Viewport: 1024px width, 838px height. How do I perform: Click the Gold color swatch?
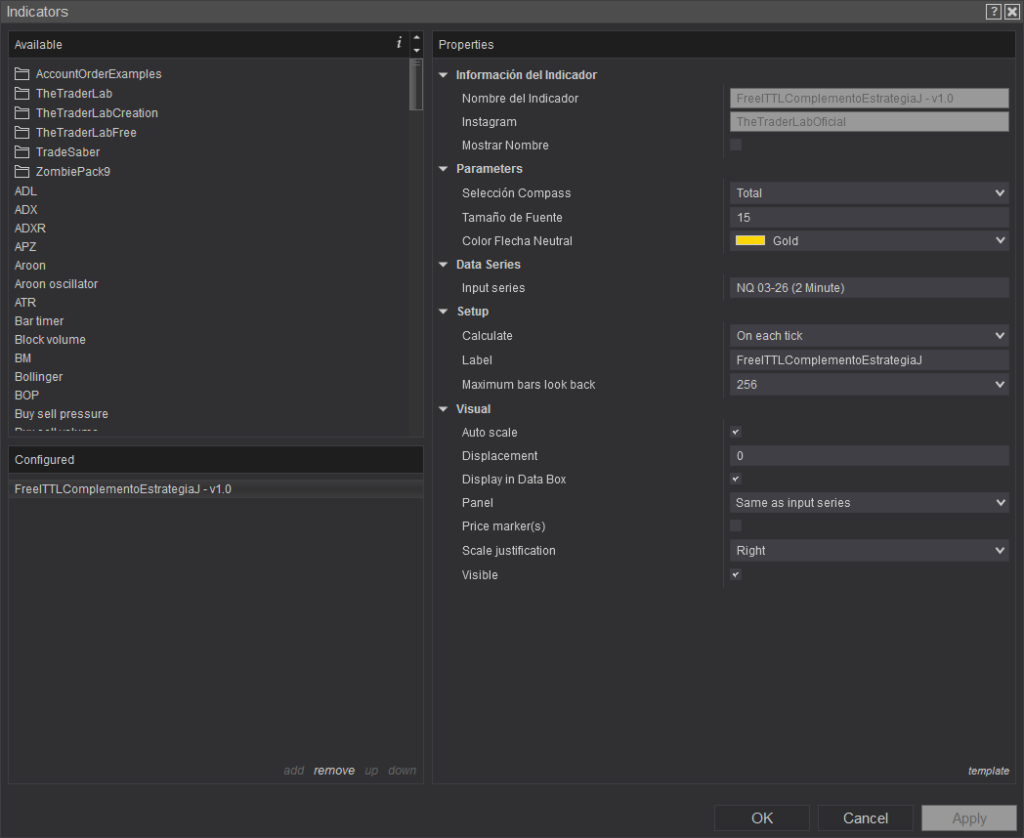click(x=750, y=241)
